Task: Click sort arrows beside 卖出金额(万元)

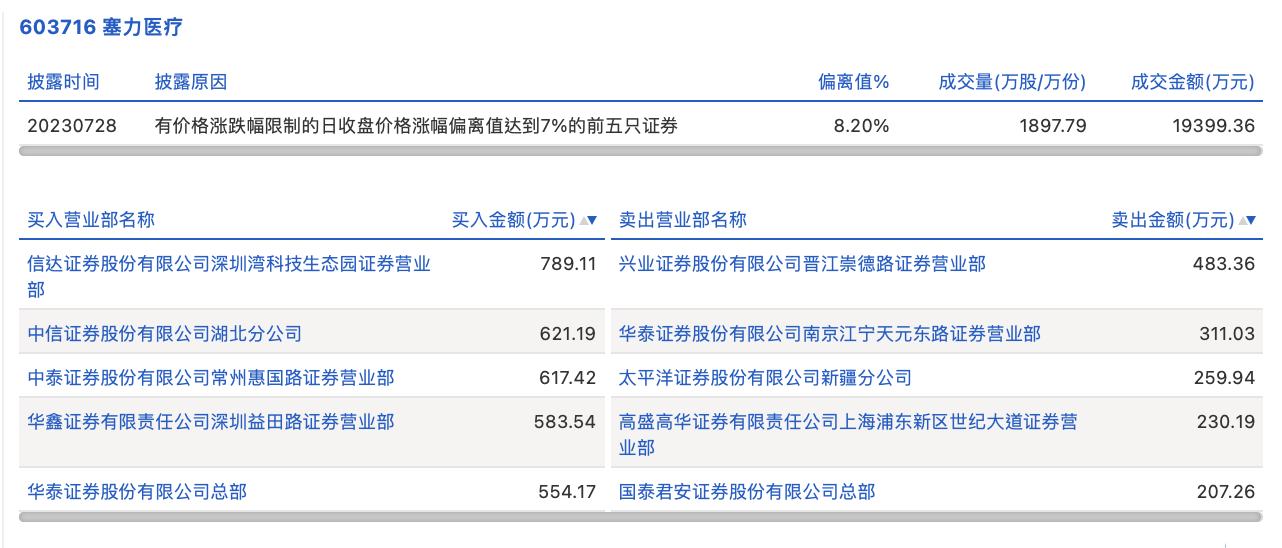Action: (1247, 220)
